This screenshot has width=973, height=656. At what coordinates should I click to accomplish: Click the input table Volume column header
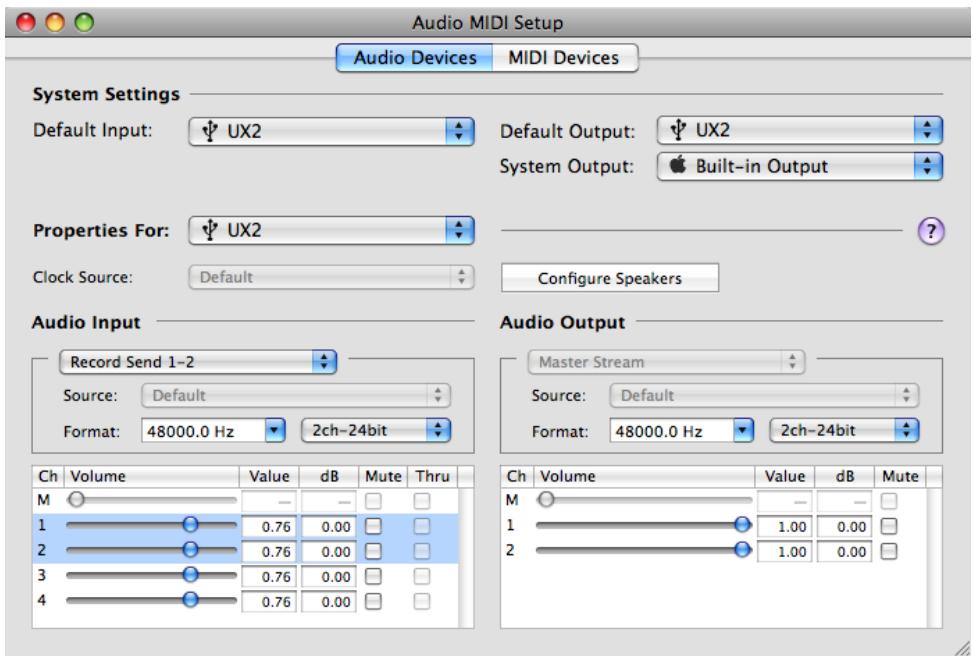coord(151,477)
